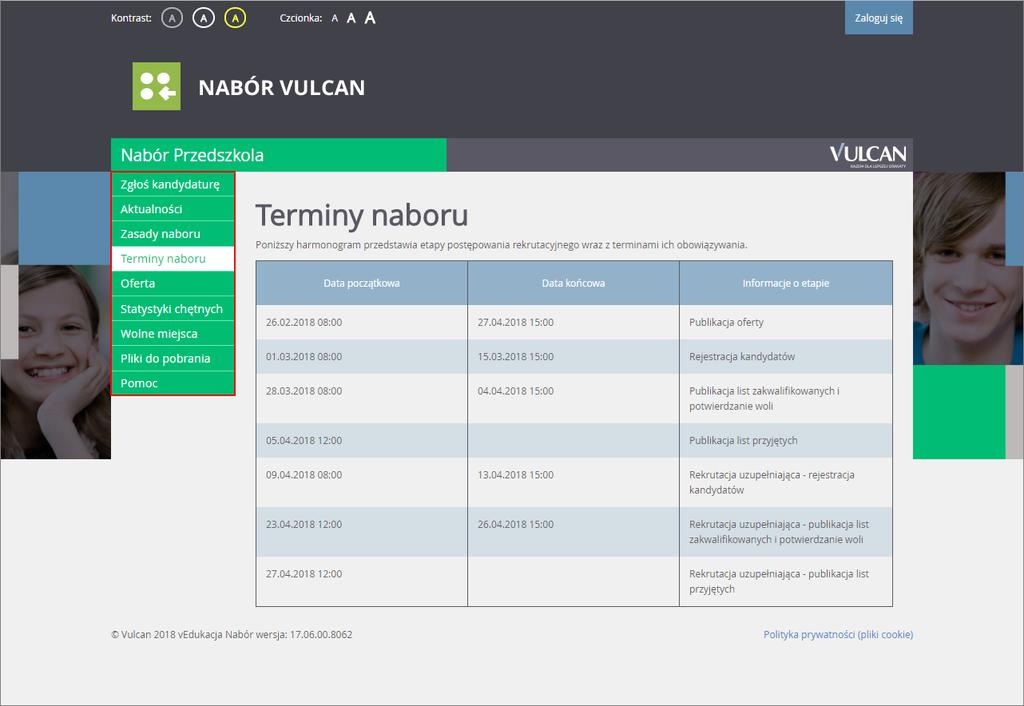
Task: Select the yellow contrast icon
Action: pos(235,18)
